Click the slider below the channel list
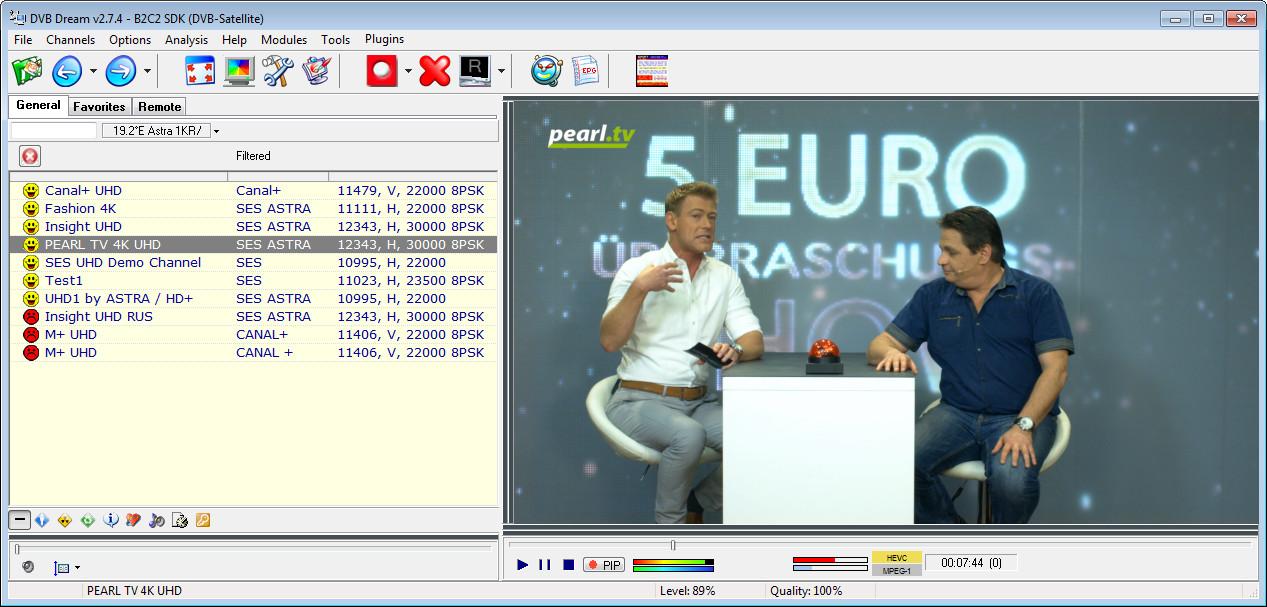Image resolution: width=1267 pixels, height=607 pixels. [252, 549]
